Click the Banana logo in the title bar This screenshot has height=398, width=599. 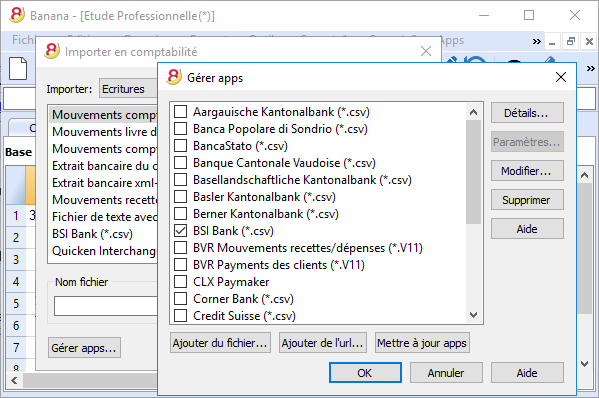[x=16, y=15]
